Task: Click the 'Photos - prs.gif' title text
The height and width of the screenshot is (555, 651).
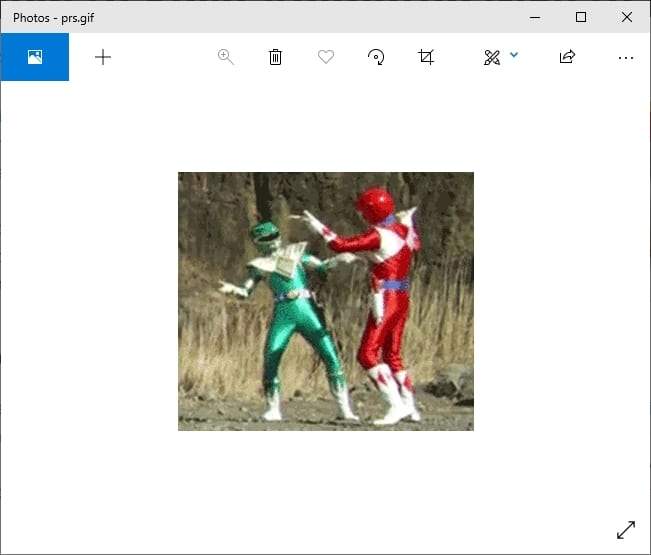Action: pyautogui.click(x=54, y=18)
